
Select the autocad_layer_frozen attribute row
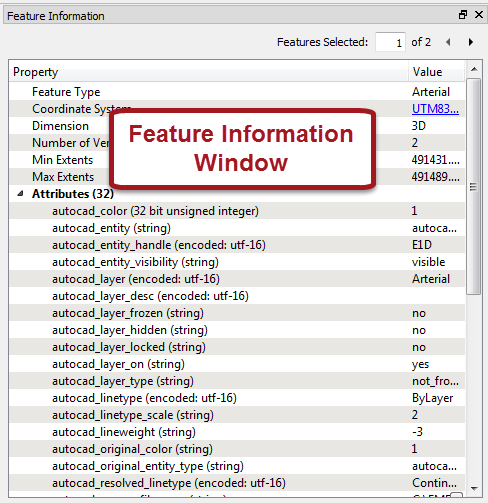pos(237,313)
